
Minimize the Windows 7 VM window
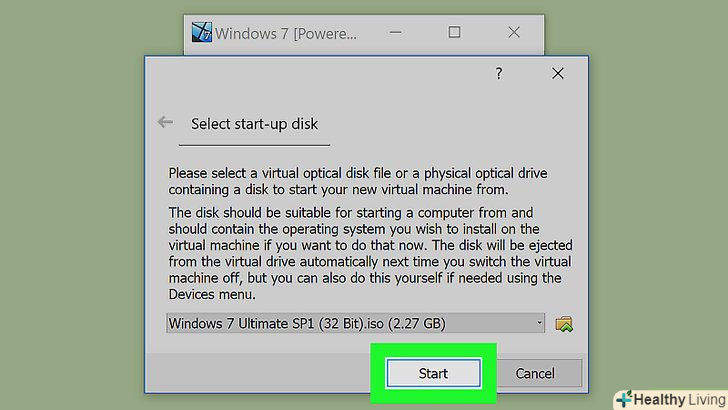click(x=397, y=33)
